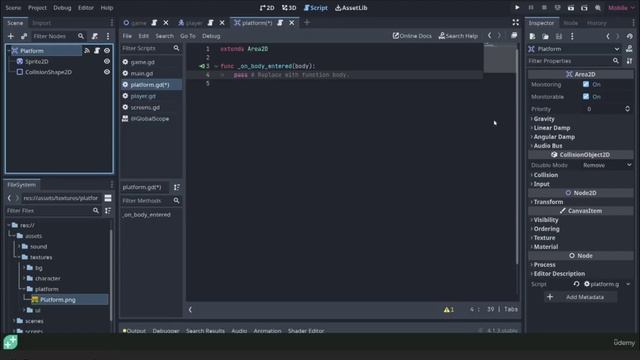Adjust Priority value stepper
Image resolution: width=640 pixels, height=360 pixels.
pos(627,109)
